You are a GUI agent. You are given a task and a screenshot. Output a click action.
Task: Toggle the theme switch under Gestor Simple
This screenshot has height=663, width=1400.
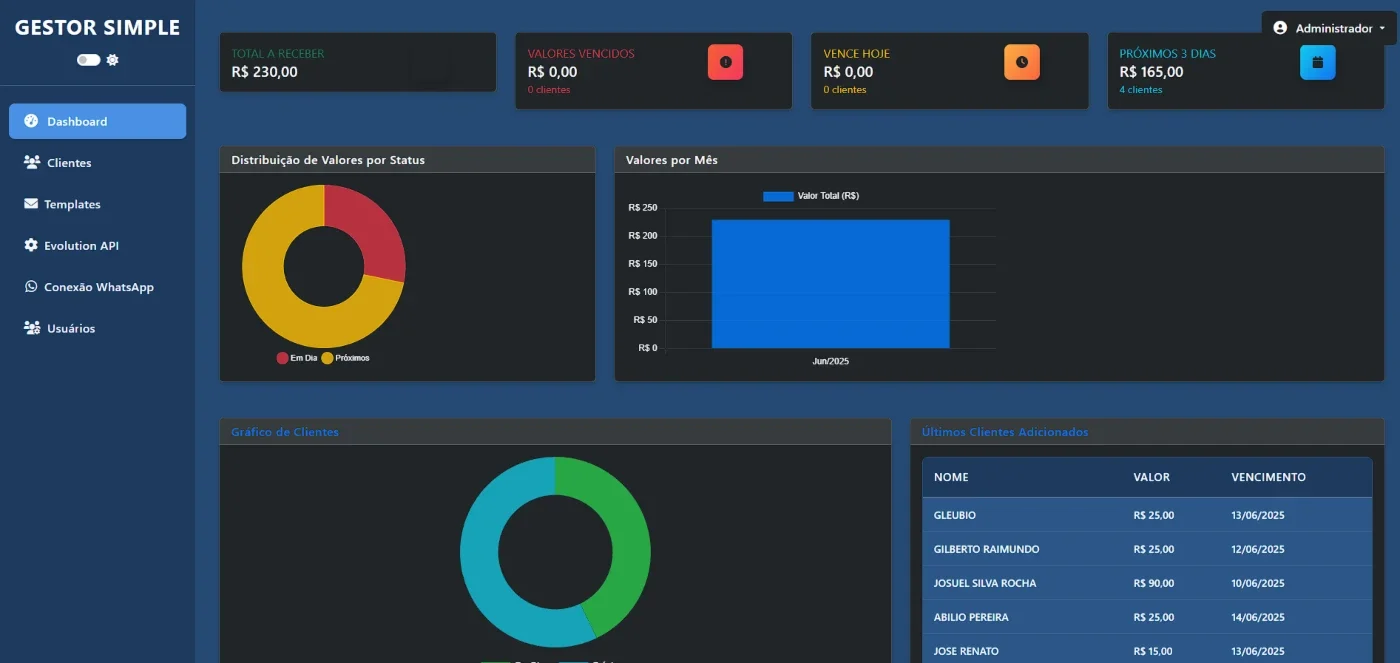point(88,60)
